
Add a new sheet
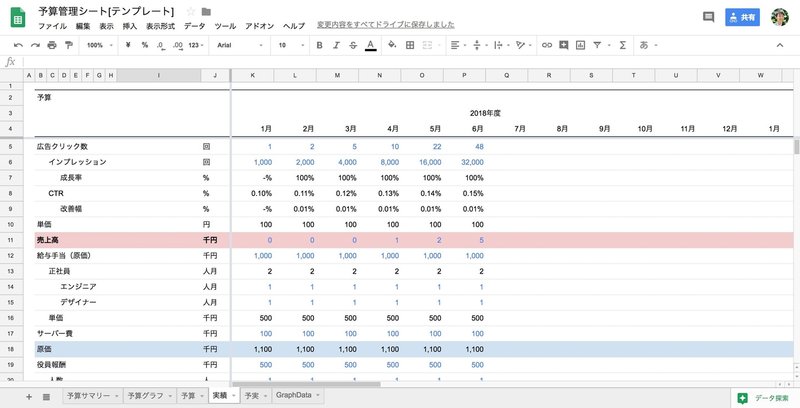tap(29, 397)
